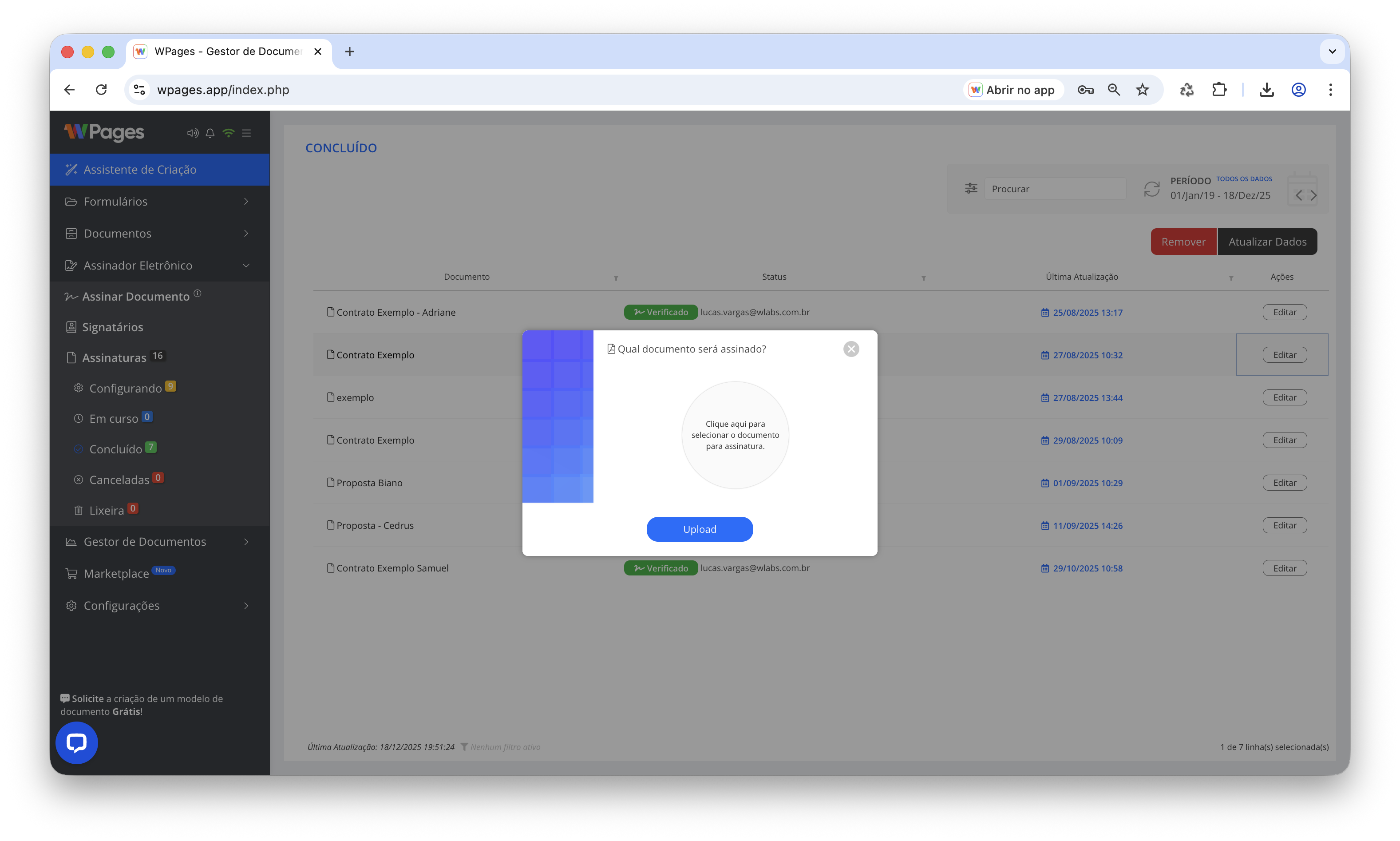Screen dimensions: 1400x841
Task: Click the sound speaker icon in sidebar header
Action: (193, 133)
